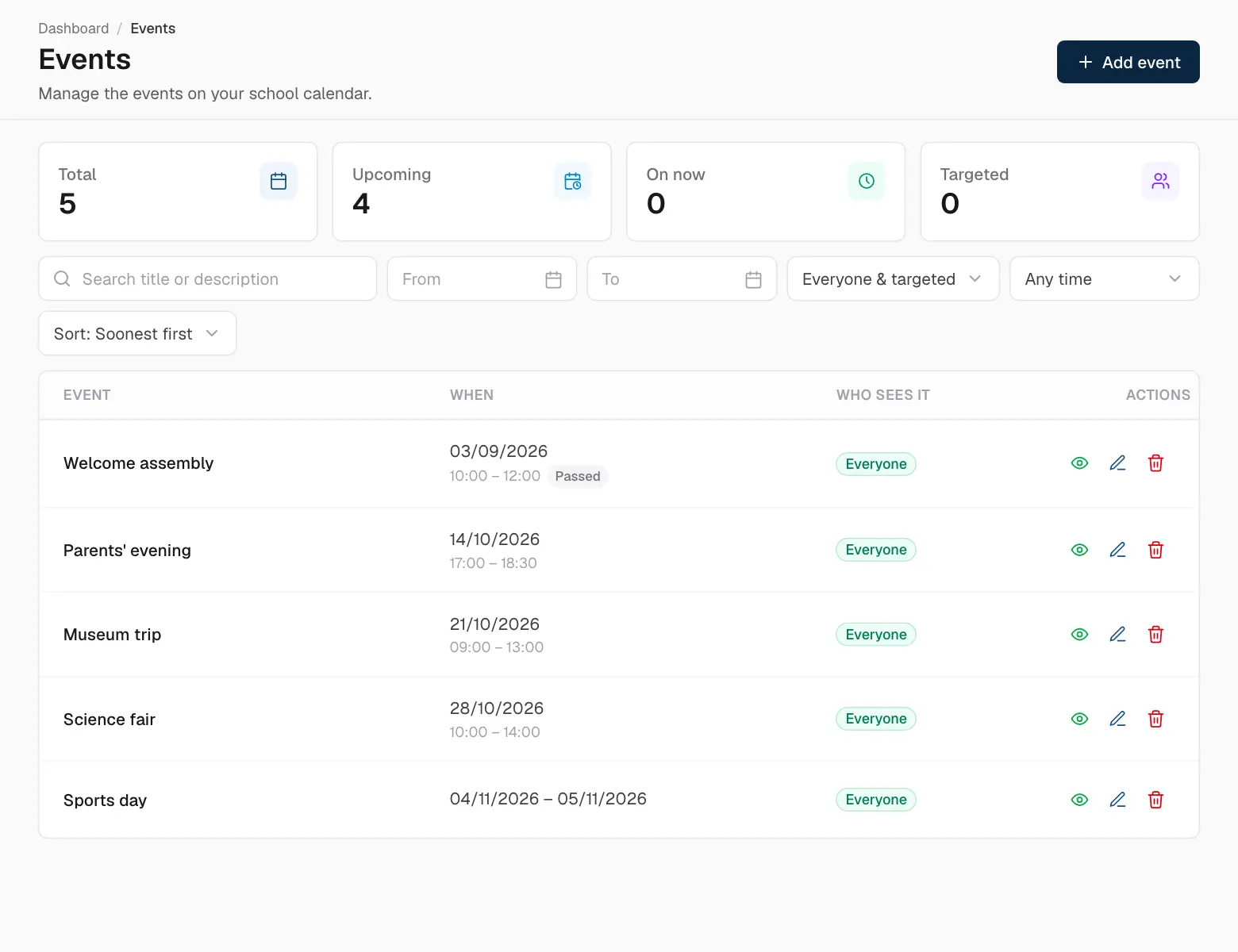This screenshot has height=952, width=1238.
Task: Delete the Museum trip event
Action: (1155, 635)
